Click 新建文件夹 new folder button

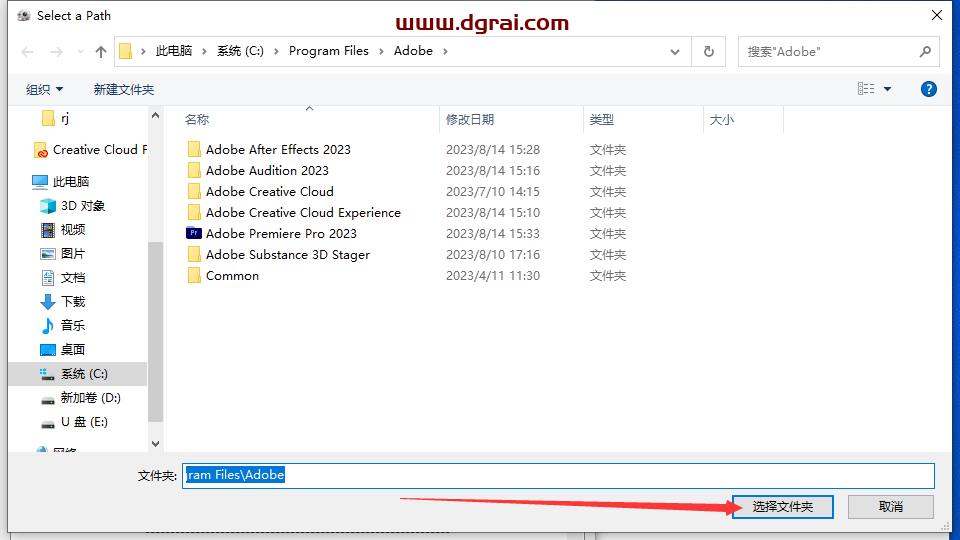click(124, 90)
